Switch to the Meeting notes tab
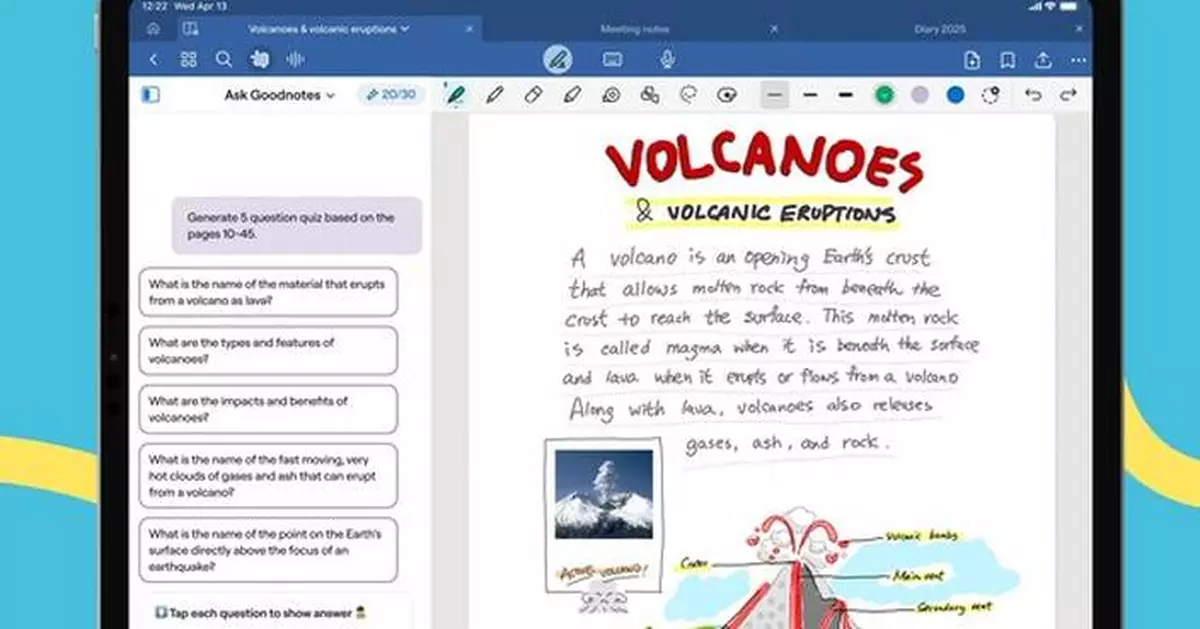Screen dimensions: 1200x629 point(635,29)
